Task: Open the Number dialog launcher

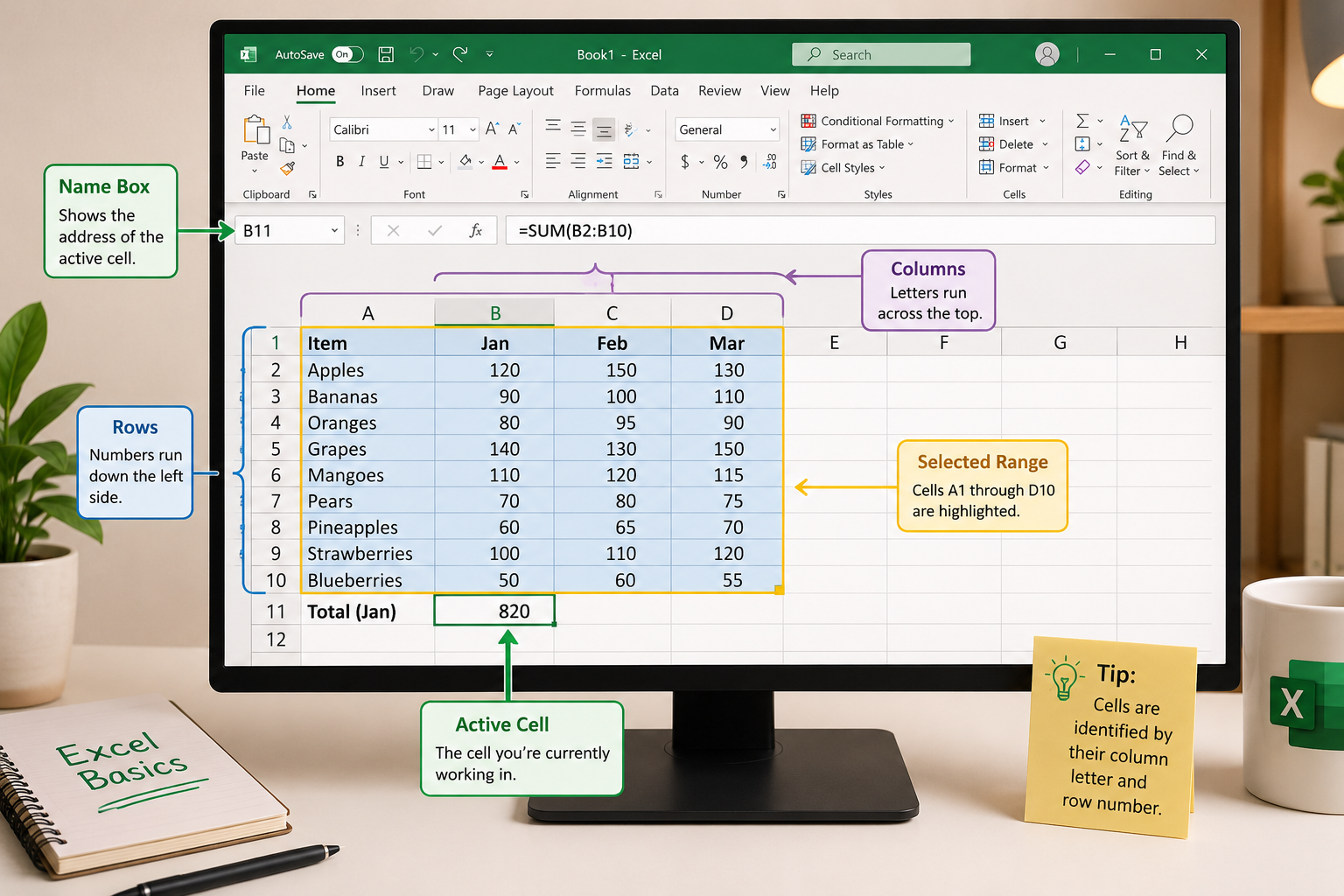Action: point(781,194)
